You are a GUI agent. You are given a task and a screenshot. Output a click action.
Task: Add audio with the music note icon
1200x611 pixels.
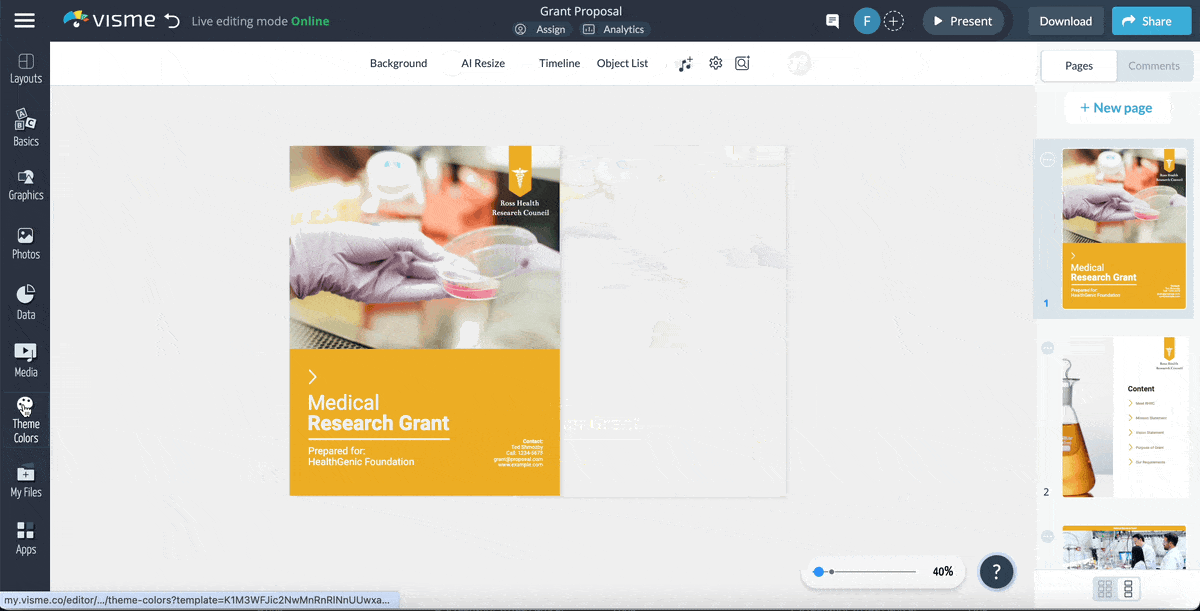[x=686, y=62]
